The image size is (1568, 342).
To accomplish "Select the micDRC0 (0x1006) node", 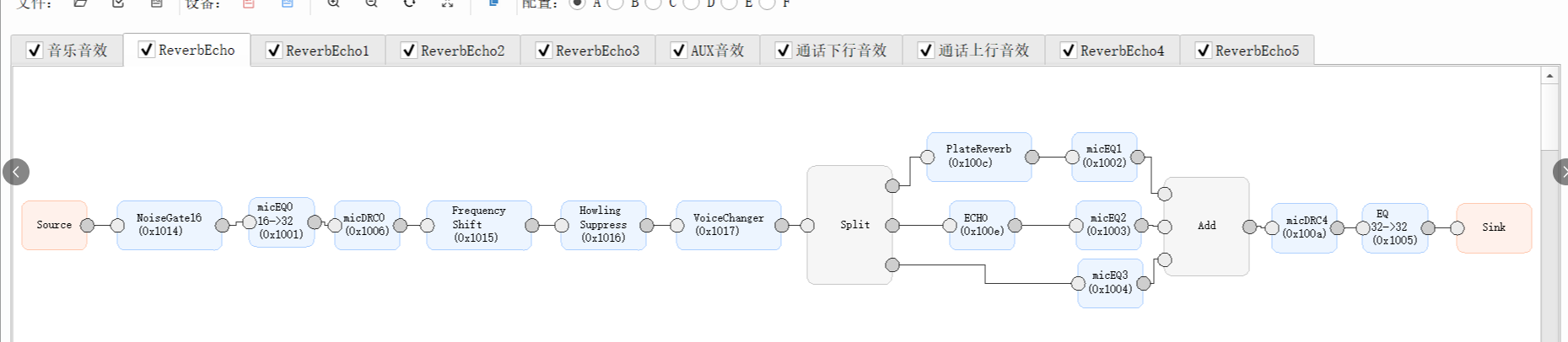I will pos(368,225).
